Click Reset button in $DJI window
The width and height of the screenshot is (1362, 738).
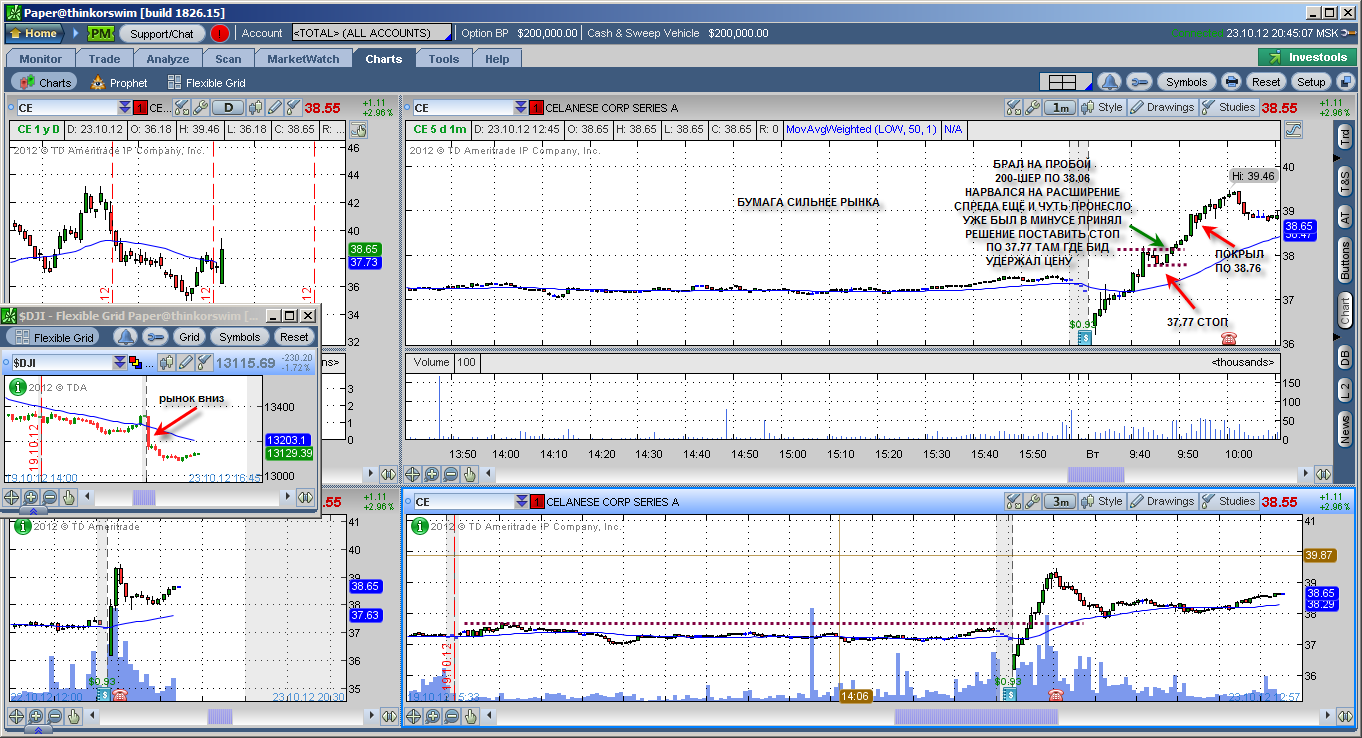(x=294, y=337)
